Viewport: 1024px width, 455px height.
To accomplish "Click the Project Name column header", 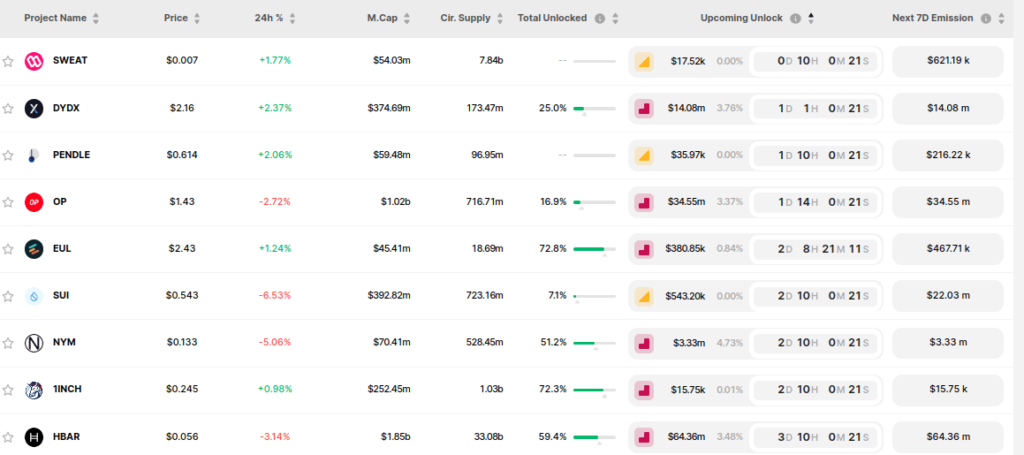I will click(56, 18).
